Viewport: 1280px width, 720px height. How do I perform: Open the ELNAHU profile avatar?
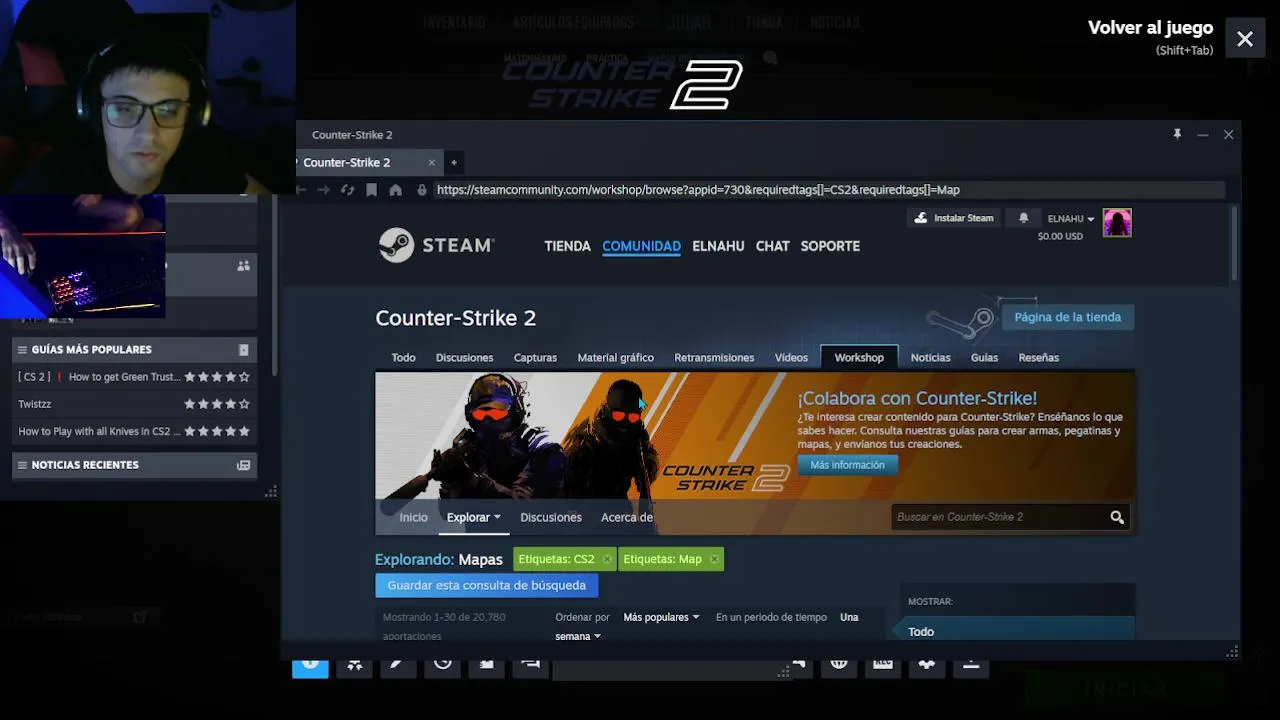(1117, 223)
